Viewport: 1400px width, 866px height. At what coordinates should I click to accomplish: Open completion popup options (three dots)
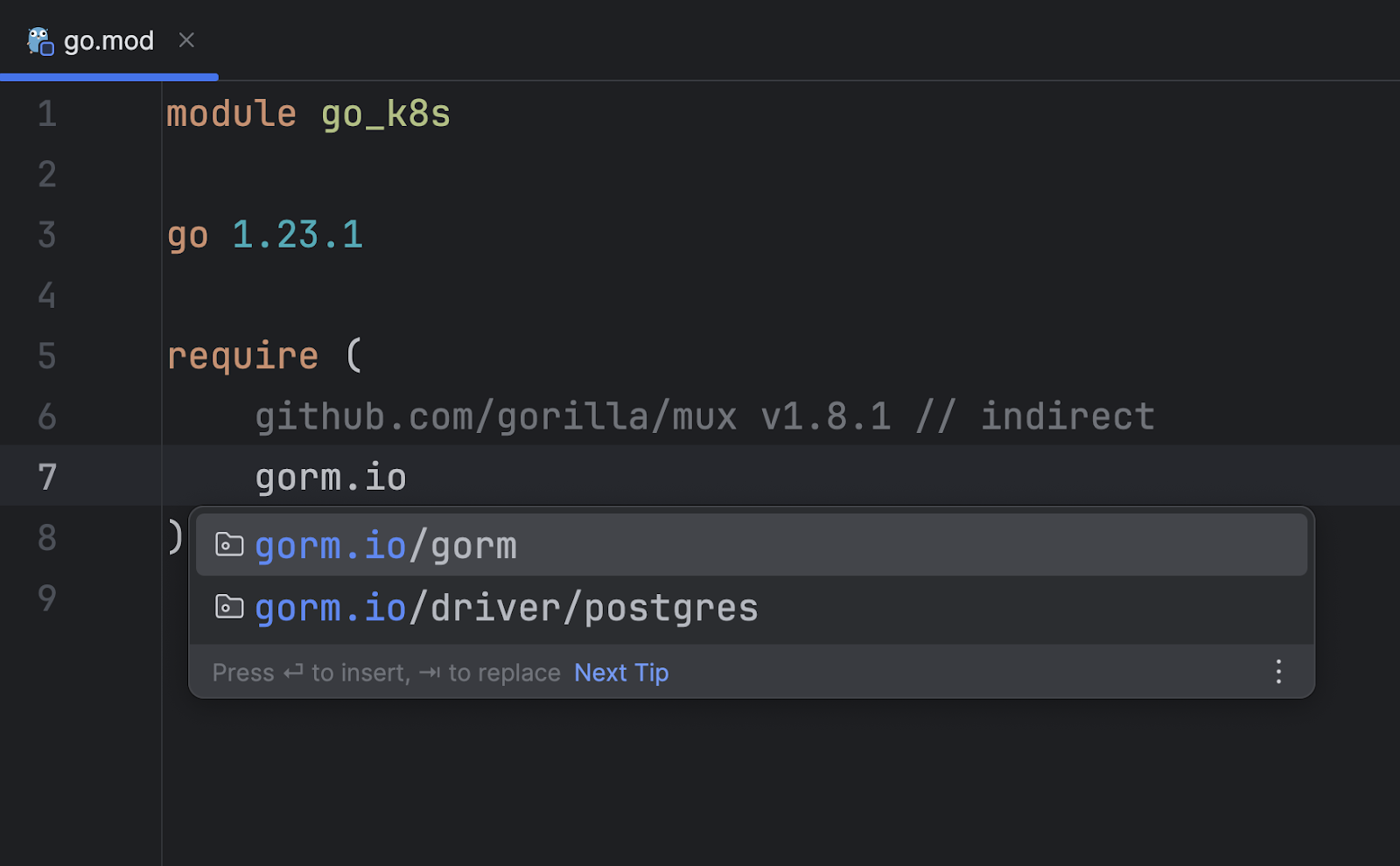tap(1278, 672)
